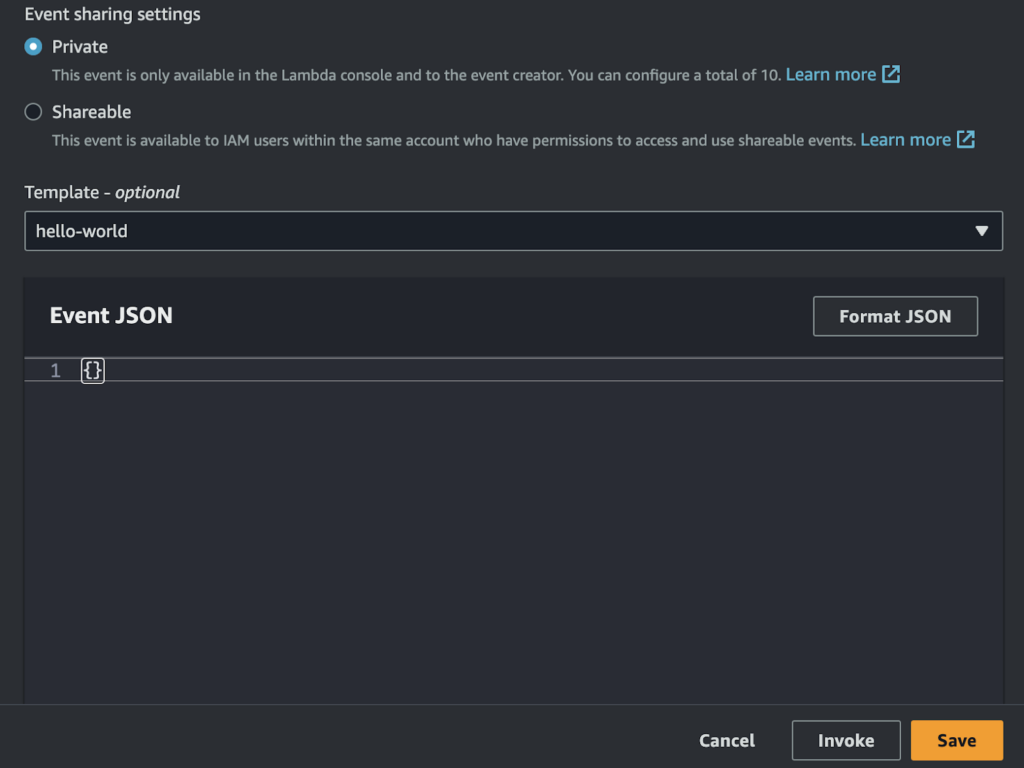1024x768 pixels.
Task: Click line number 1 in editor gutter
Action: click(x=56, y=371)
